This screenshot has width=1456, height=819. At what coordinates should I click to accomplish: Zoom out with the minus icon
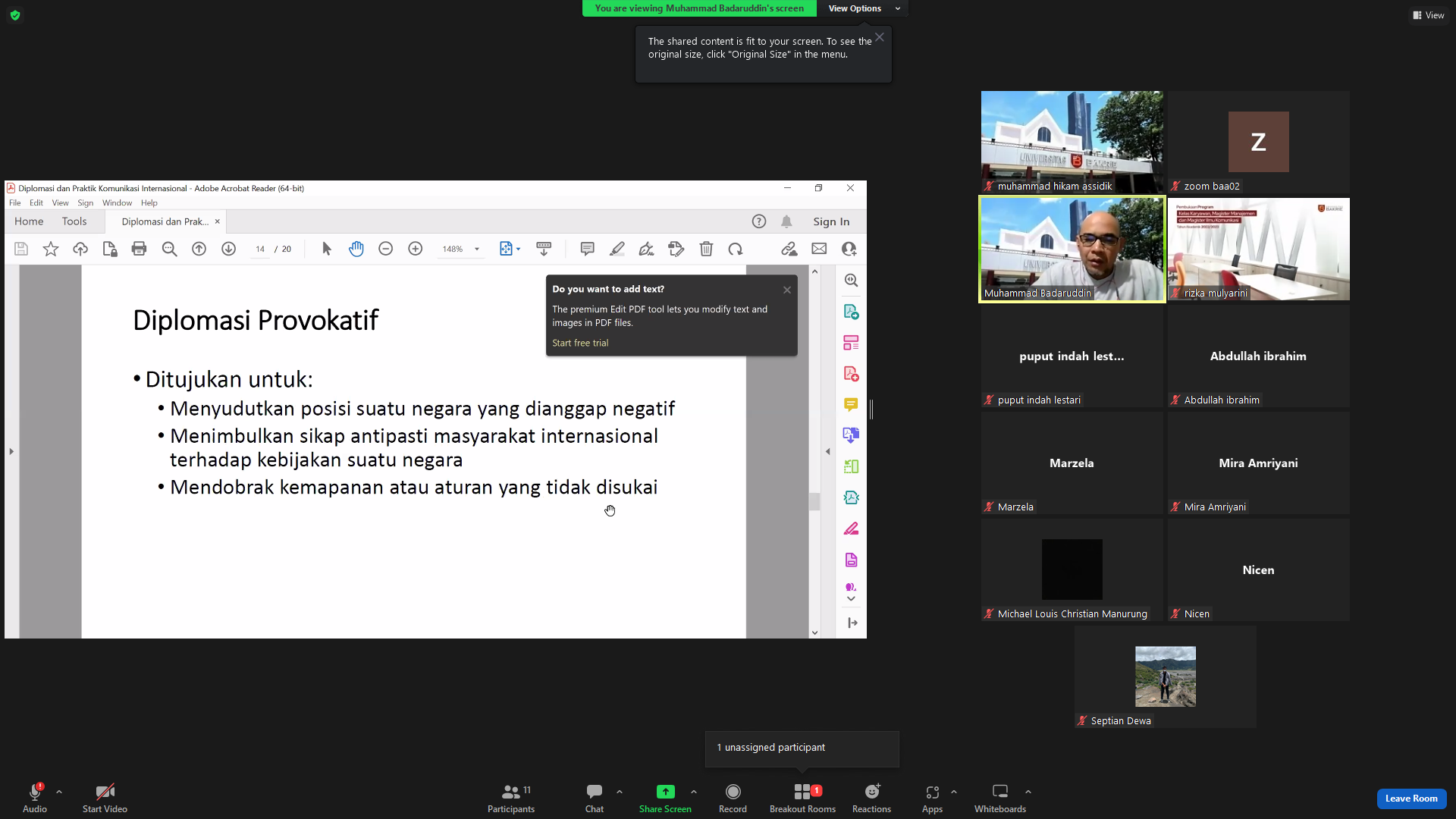pos(385,249)
